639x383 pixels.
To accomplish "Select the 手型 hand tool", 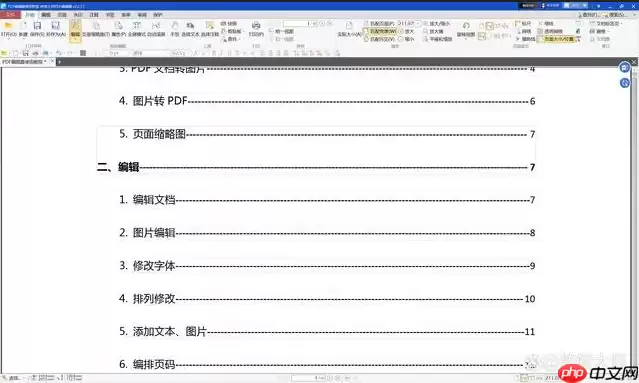I will 175,29.
